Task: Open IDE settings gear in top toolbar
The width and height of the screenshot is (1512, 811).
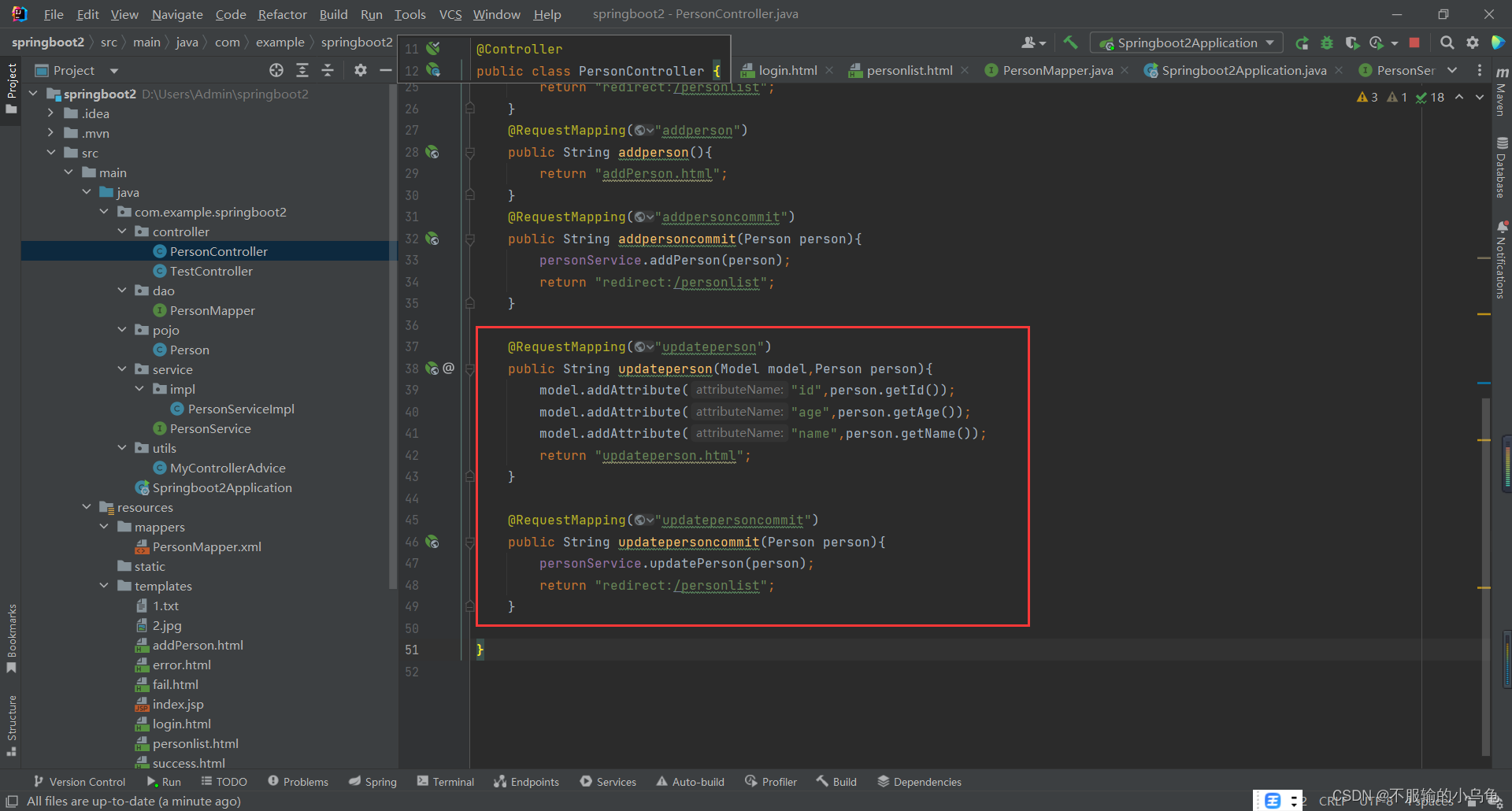Action: click(1473, 43)
